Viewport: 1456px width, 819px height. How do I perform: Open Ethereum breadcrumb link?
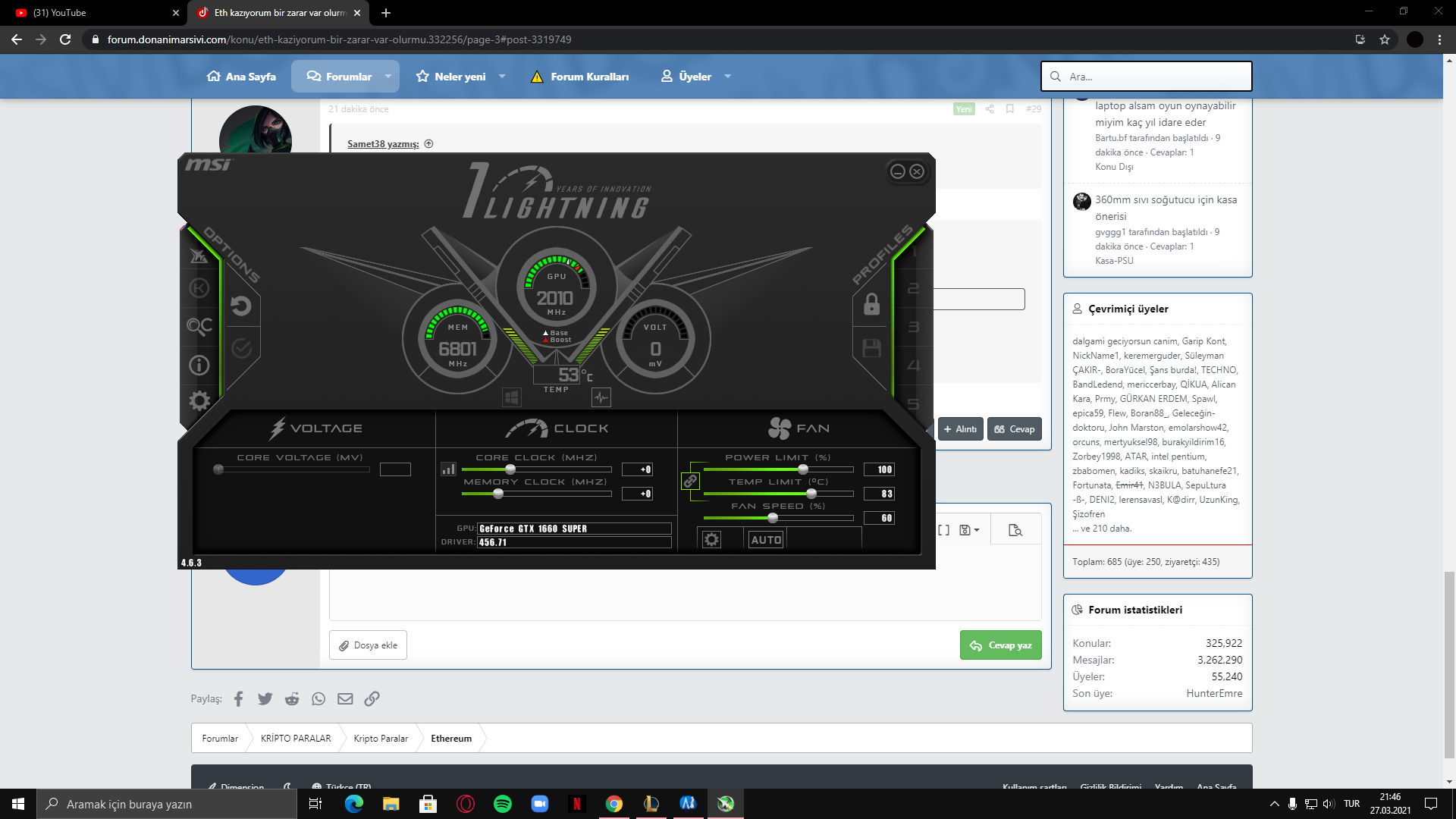tap(451, 739)
